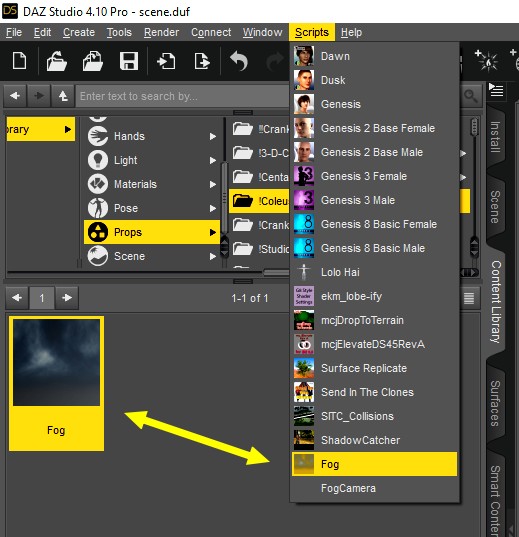Switch to the Content Library tab
This screenshot has width=519, height=537.
[496, 301]
